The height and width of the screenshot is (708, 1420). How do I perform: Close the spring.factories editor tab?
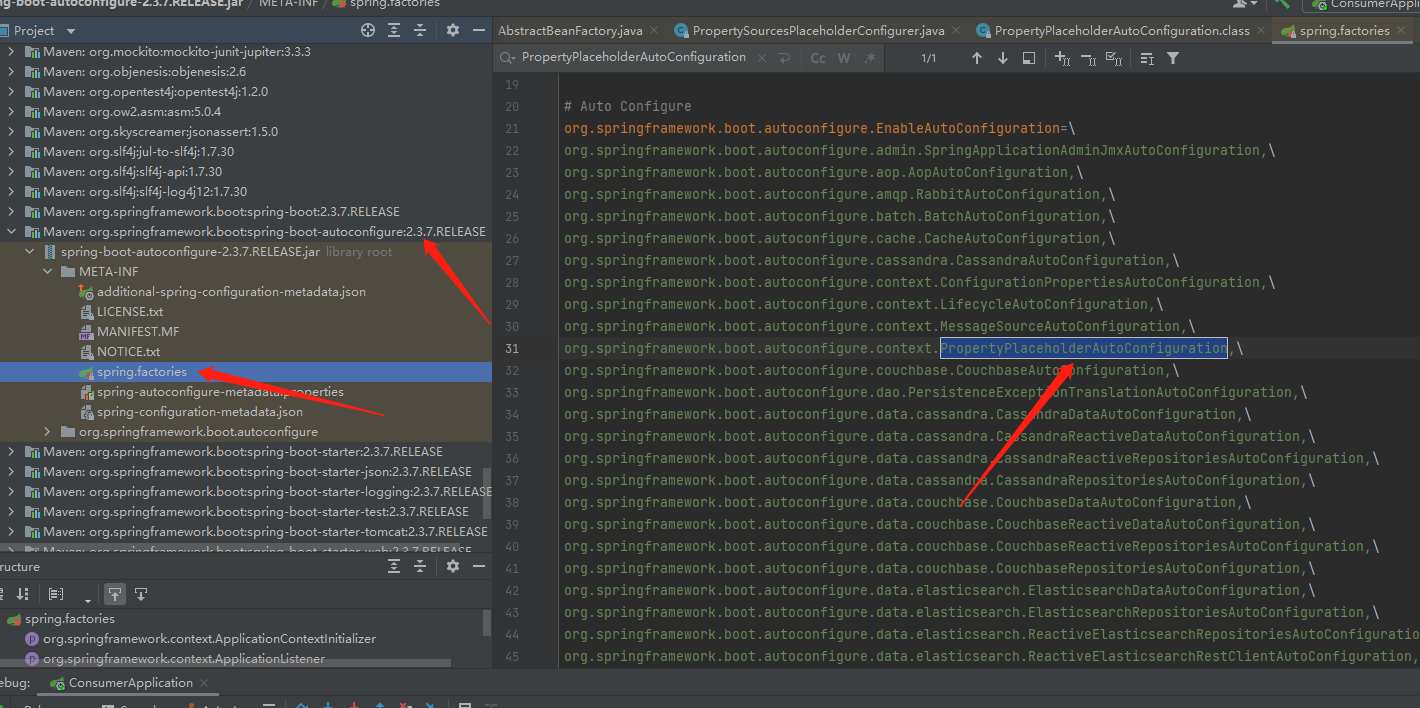click(x=1402, y=31)
